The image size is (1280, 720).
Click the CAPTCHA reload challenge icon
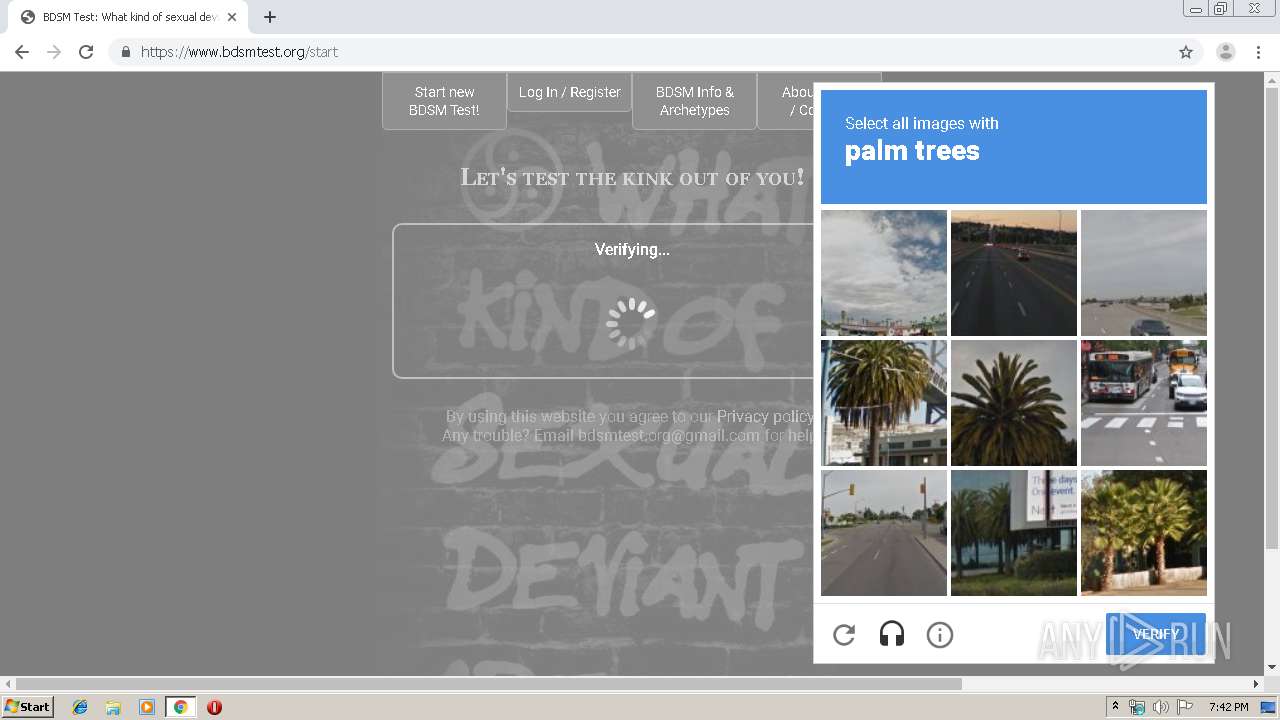(x=844, y=635)
